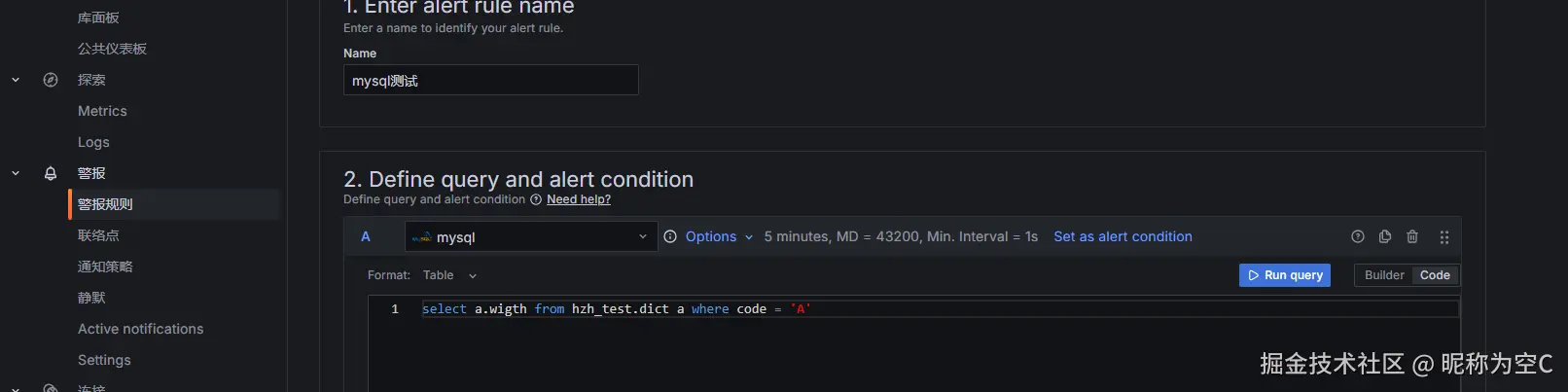1568x392 pixels.
Task: Collapse the 警报 sidebar section chevron
Action: click(16, 173)
